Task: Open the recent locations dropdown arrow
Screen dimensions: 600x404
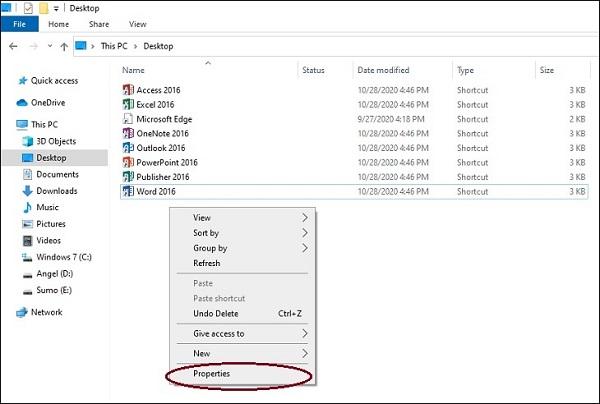Action: [x=50, y=46]
